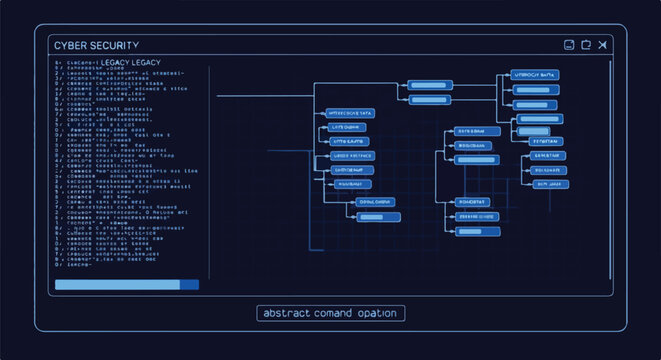Click the save icon in the title bar
661x360 pixels.
point(569,45)
